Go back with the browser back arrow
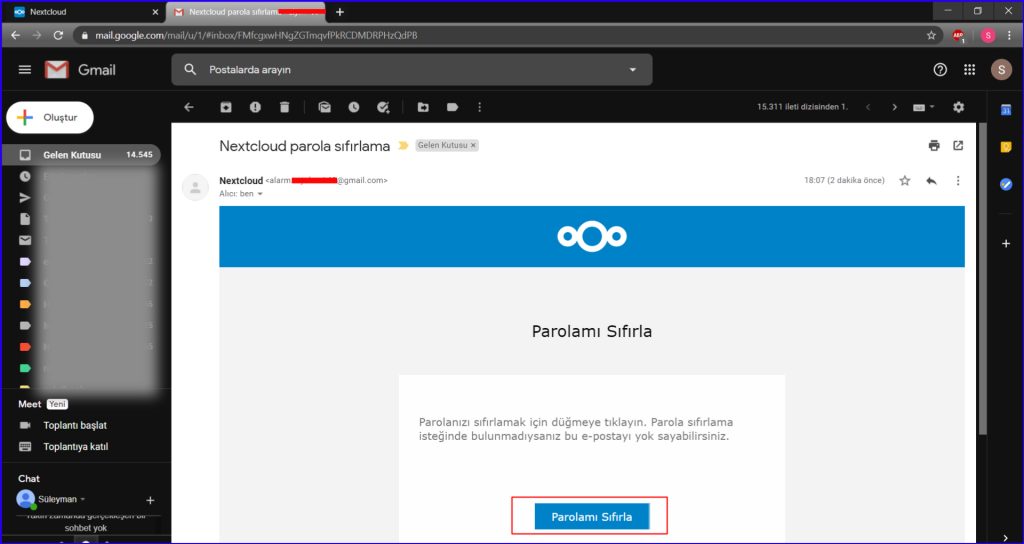The image size is (1024, 544). coord(16,35)
